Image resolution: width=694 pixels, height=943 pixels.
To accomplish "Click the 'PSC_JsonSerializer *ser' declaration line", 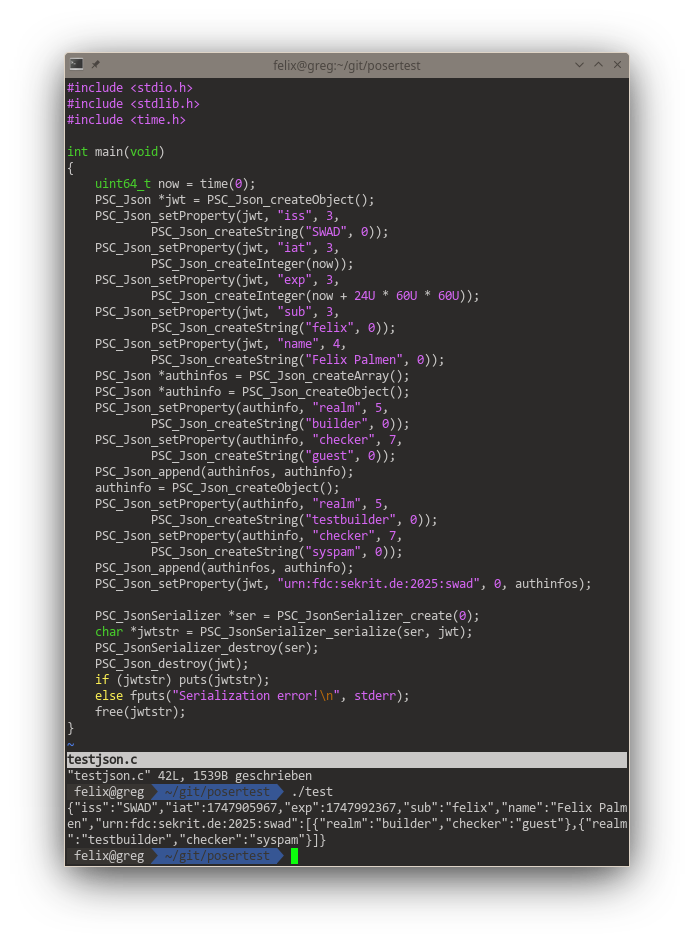I will [x=287, y=616].
